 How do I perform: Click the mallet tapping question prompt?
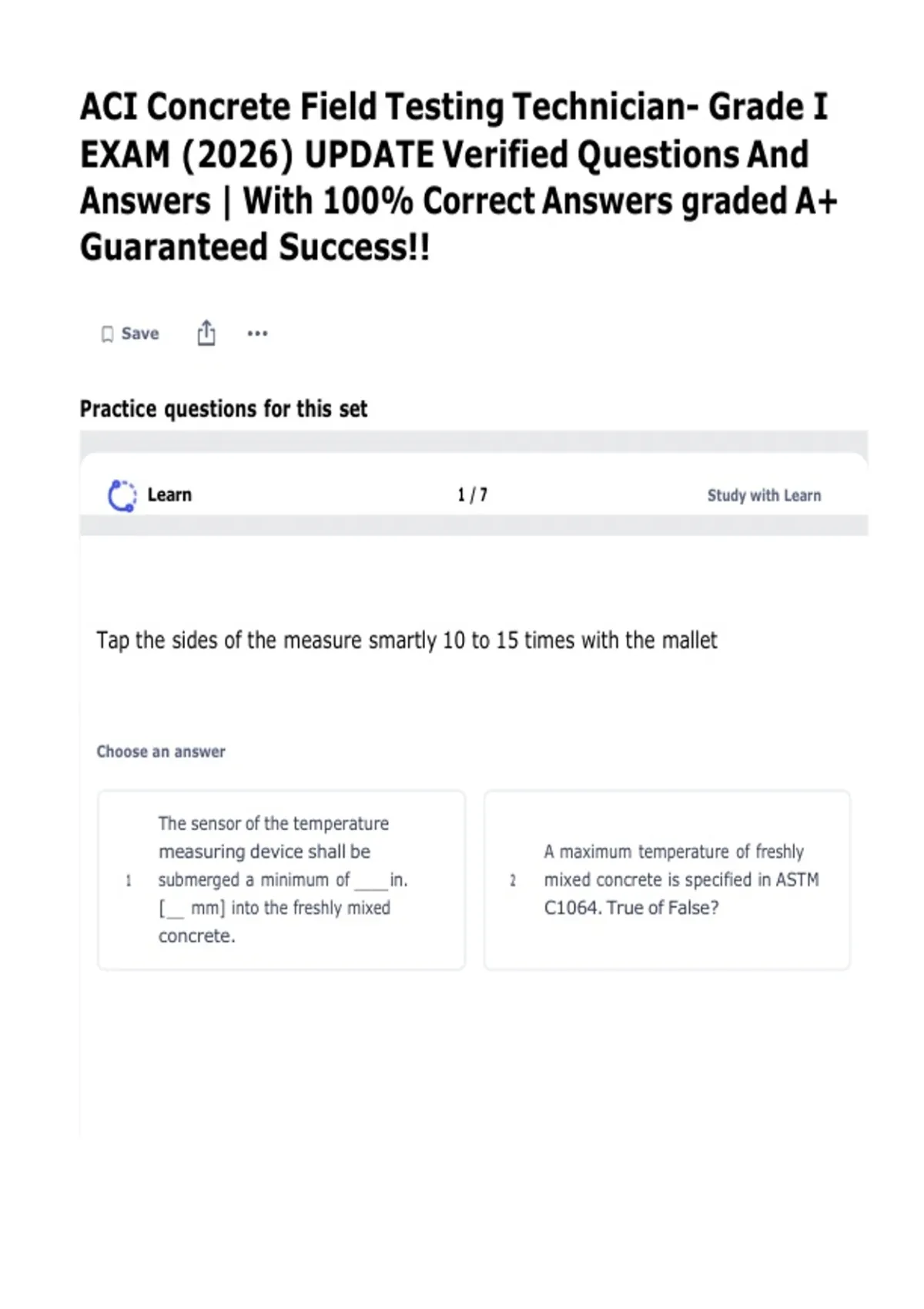click(407, 641)
